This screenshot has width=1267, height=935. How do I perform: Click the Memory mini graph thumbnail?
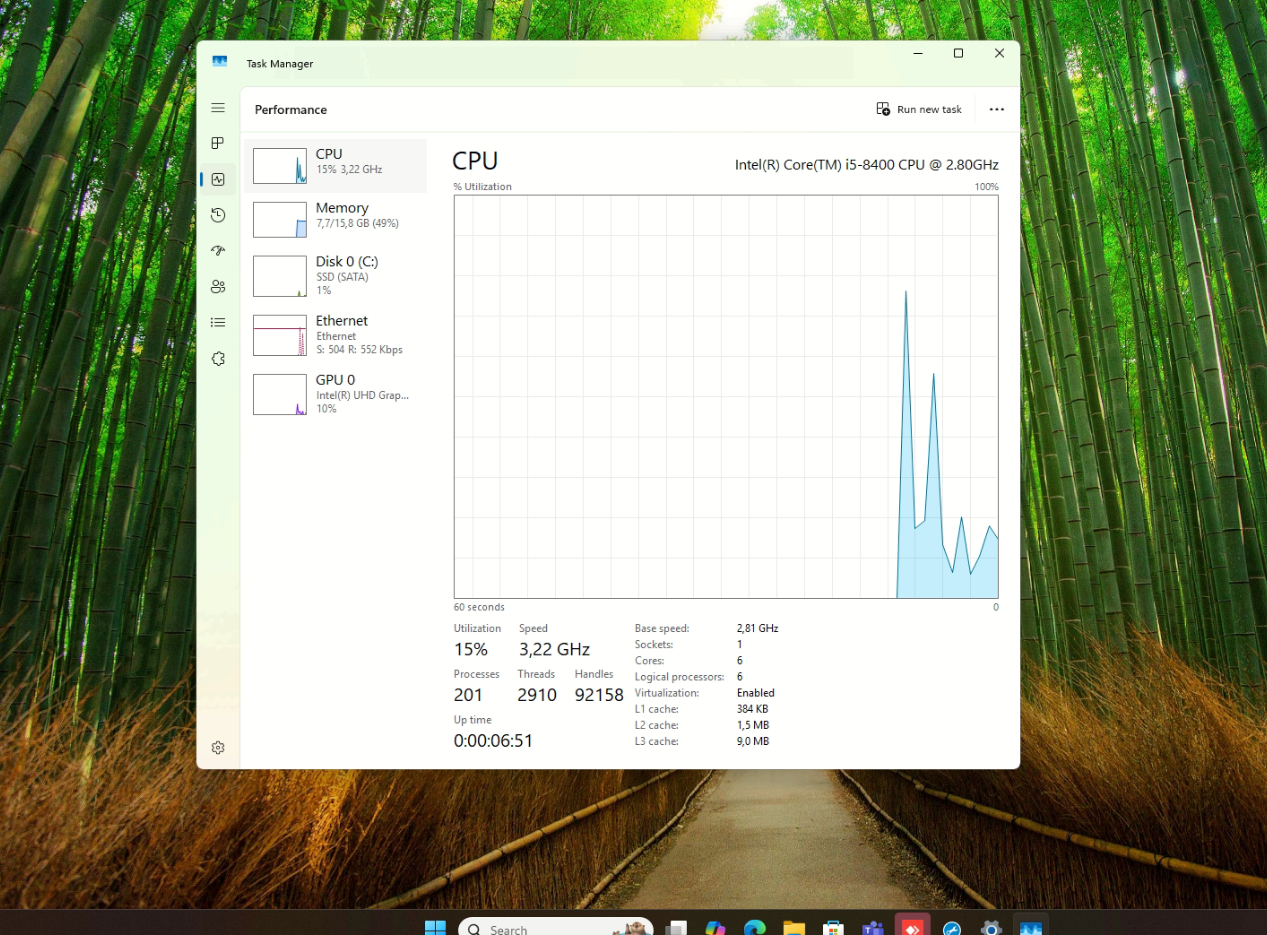(280, 220)
